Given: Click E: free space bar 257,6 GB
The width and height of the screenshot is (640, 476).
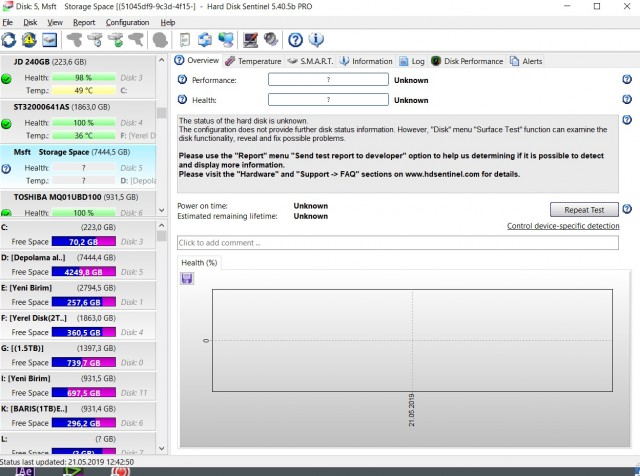Looking at the screenshot, I should point(84,302).
